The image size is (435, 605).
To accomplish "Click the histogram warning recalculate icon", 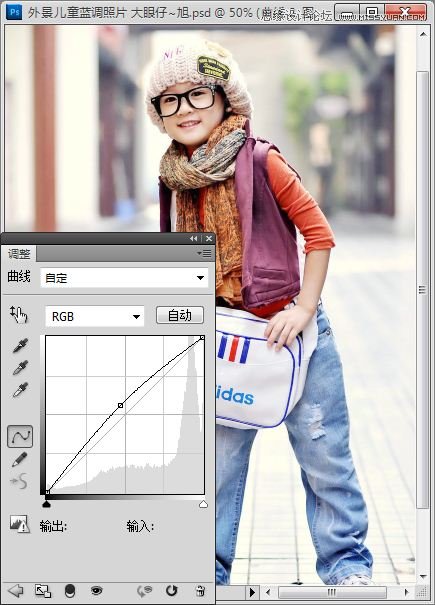I will click(19, 524).
